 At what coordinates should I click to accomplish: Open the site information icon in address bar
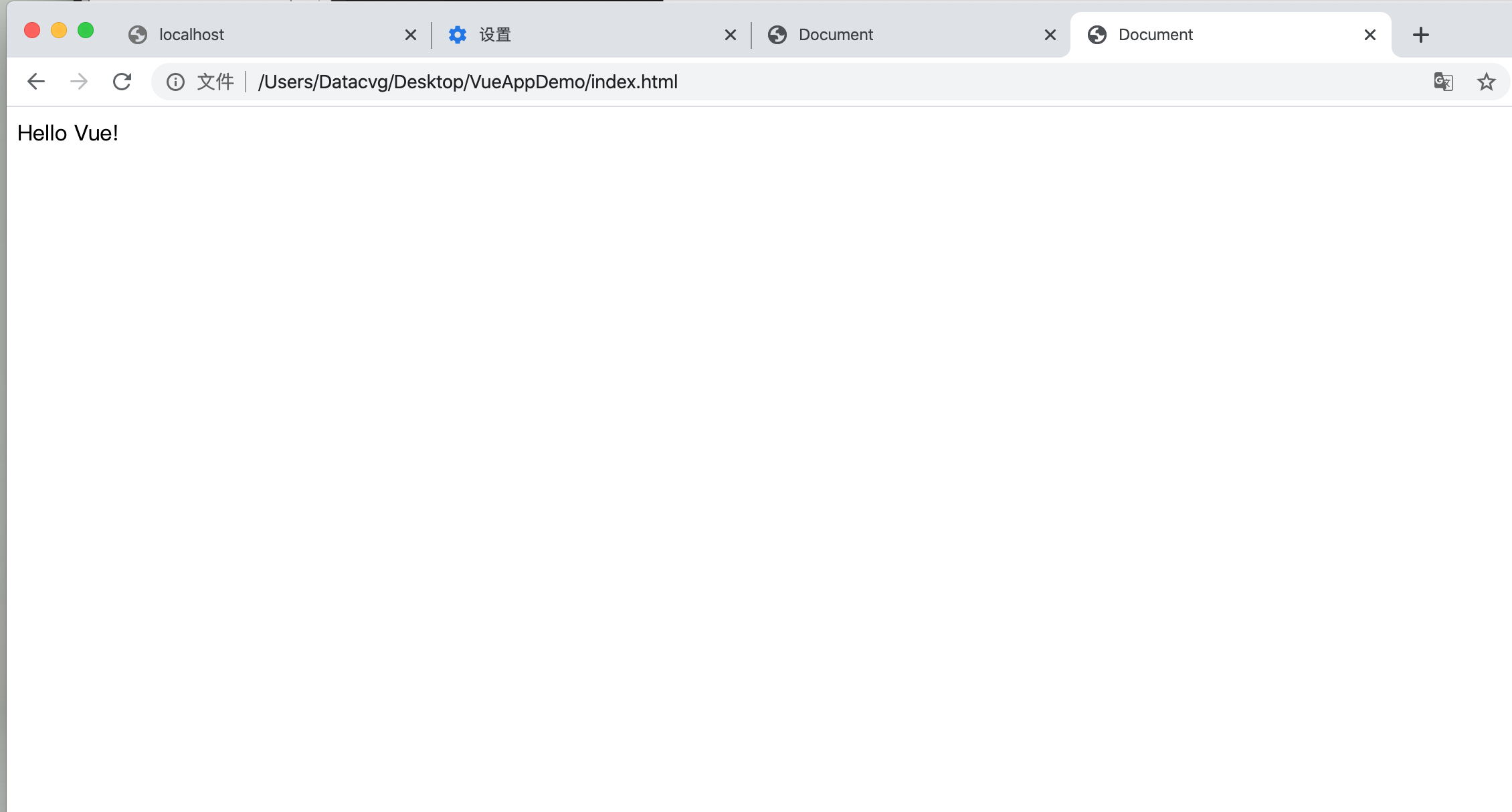[x=175, y=82]
